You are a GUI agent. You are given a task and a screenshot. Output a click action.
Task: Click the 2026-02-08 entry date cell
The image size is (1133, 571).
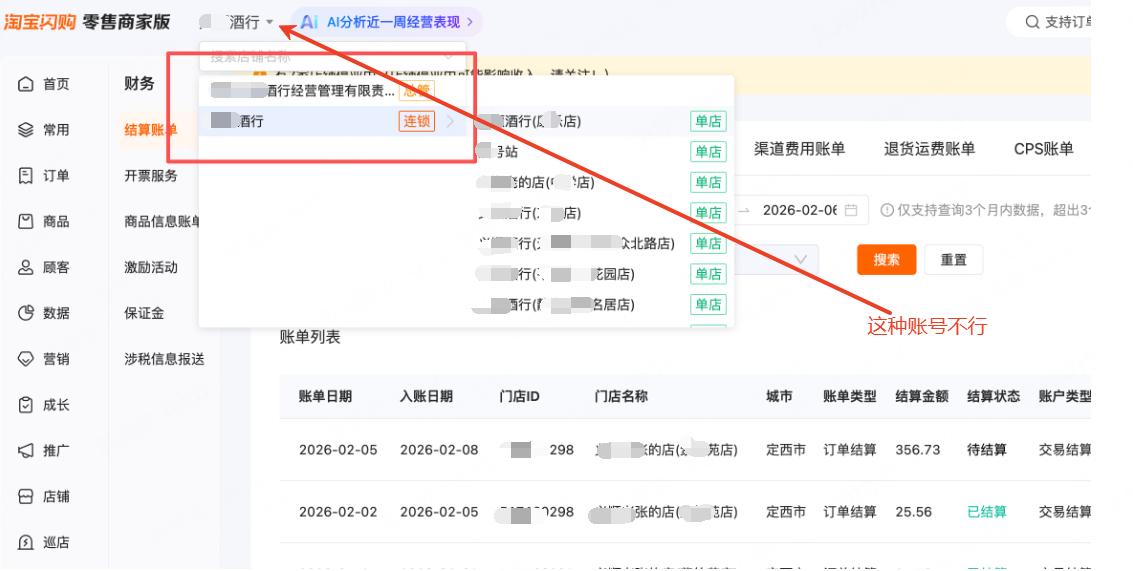coord(439,450)
